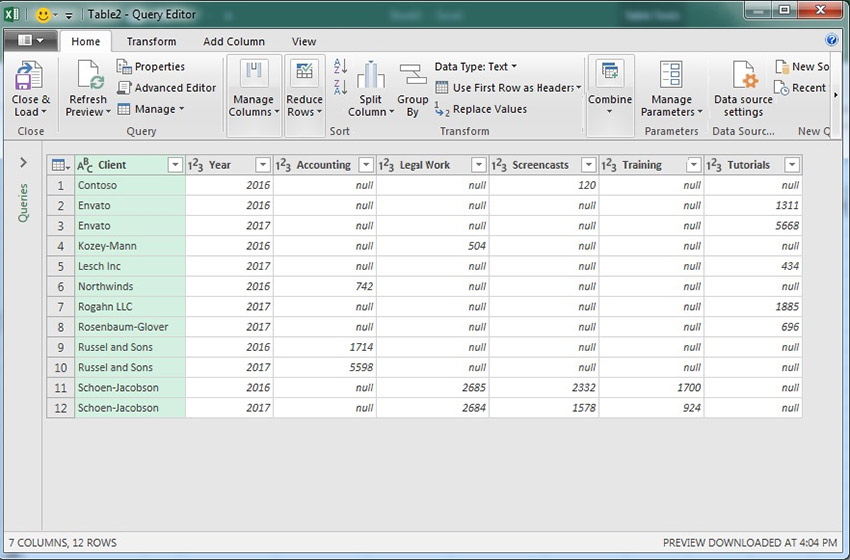Click Use First Row as Headers

508,88
